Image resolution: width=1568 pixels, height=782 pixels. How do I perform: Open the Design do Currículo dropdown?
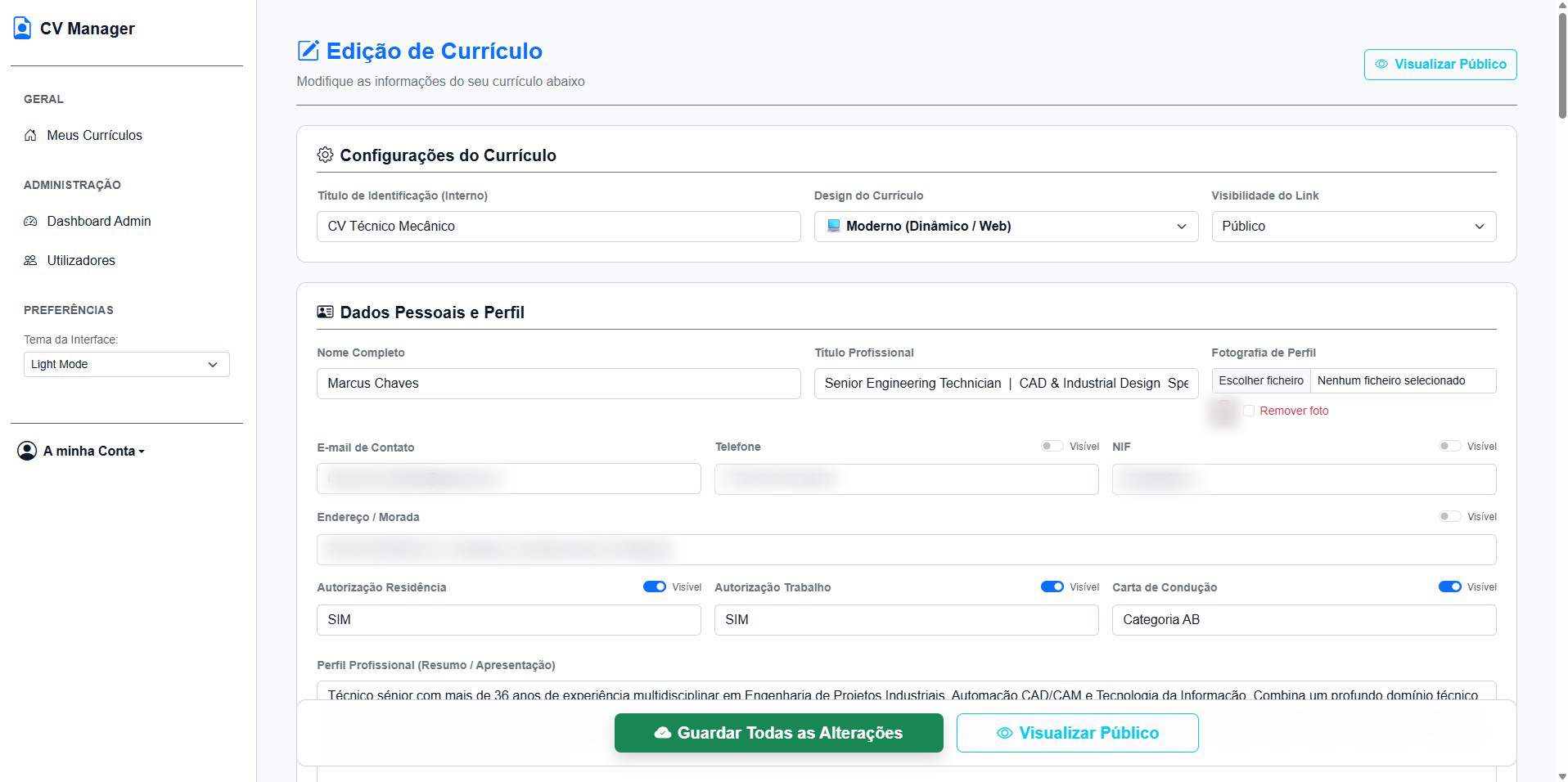pos(1006,227)
